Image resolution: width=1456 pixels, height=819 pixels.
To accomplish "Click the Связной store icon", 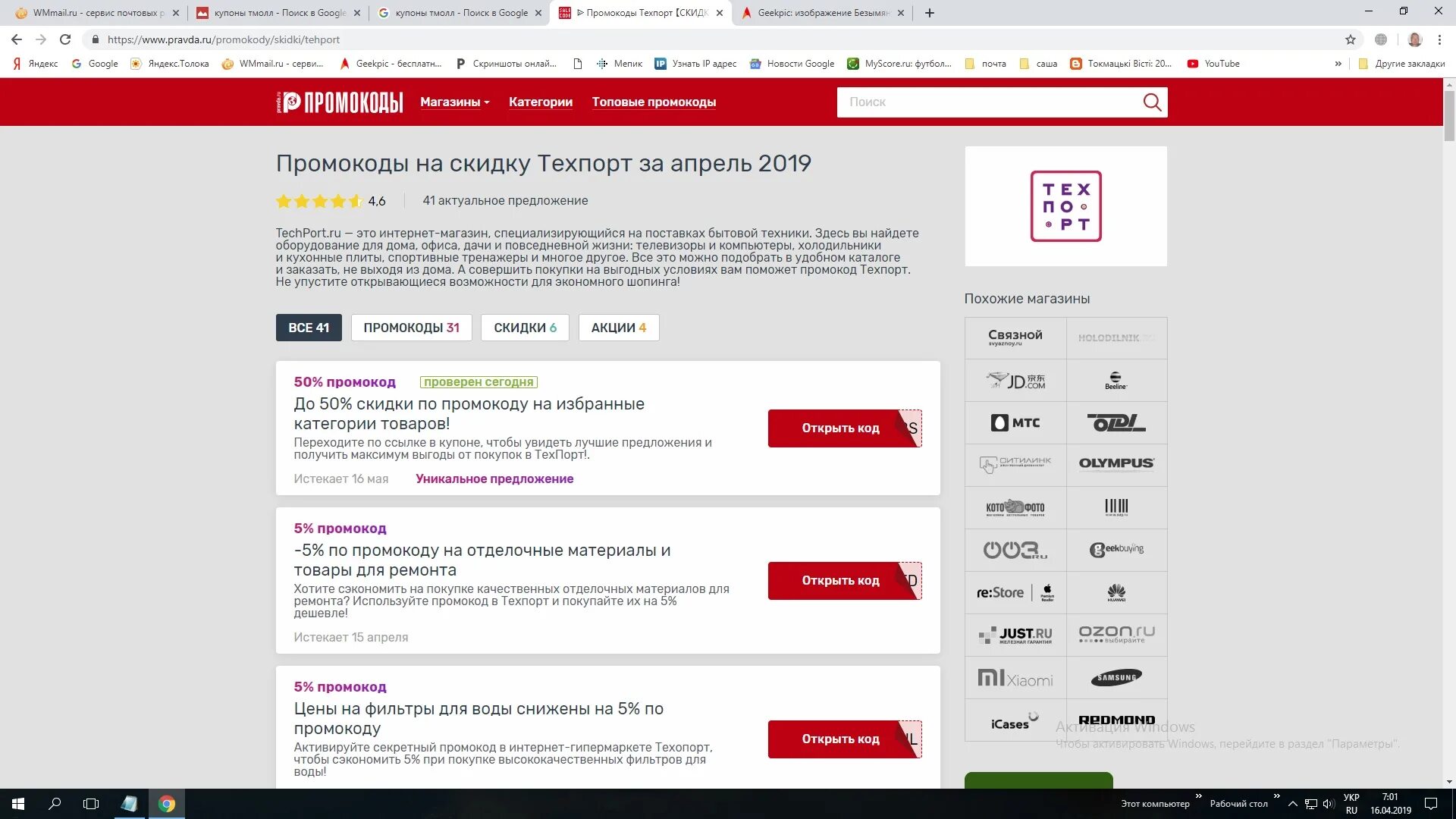I will pos(1015,337).
